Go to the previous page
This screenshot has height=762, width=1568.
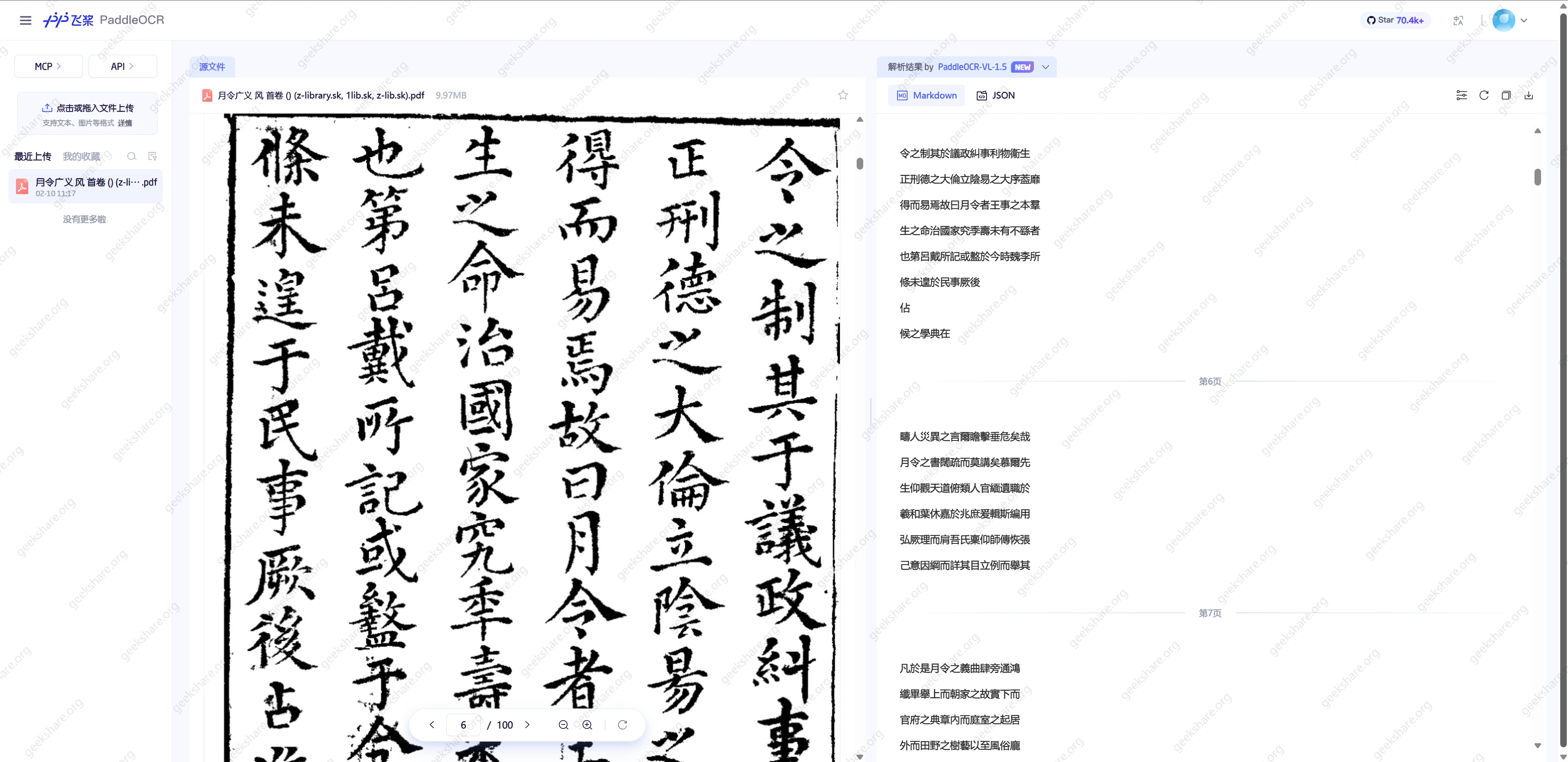click(432, 725)
